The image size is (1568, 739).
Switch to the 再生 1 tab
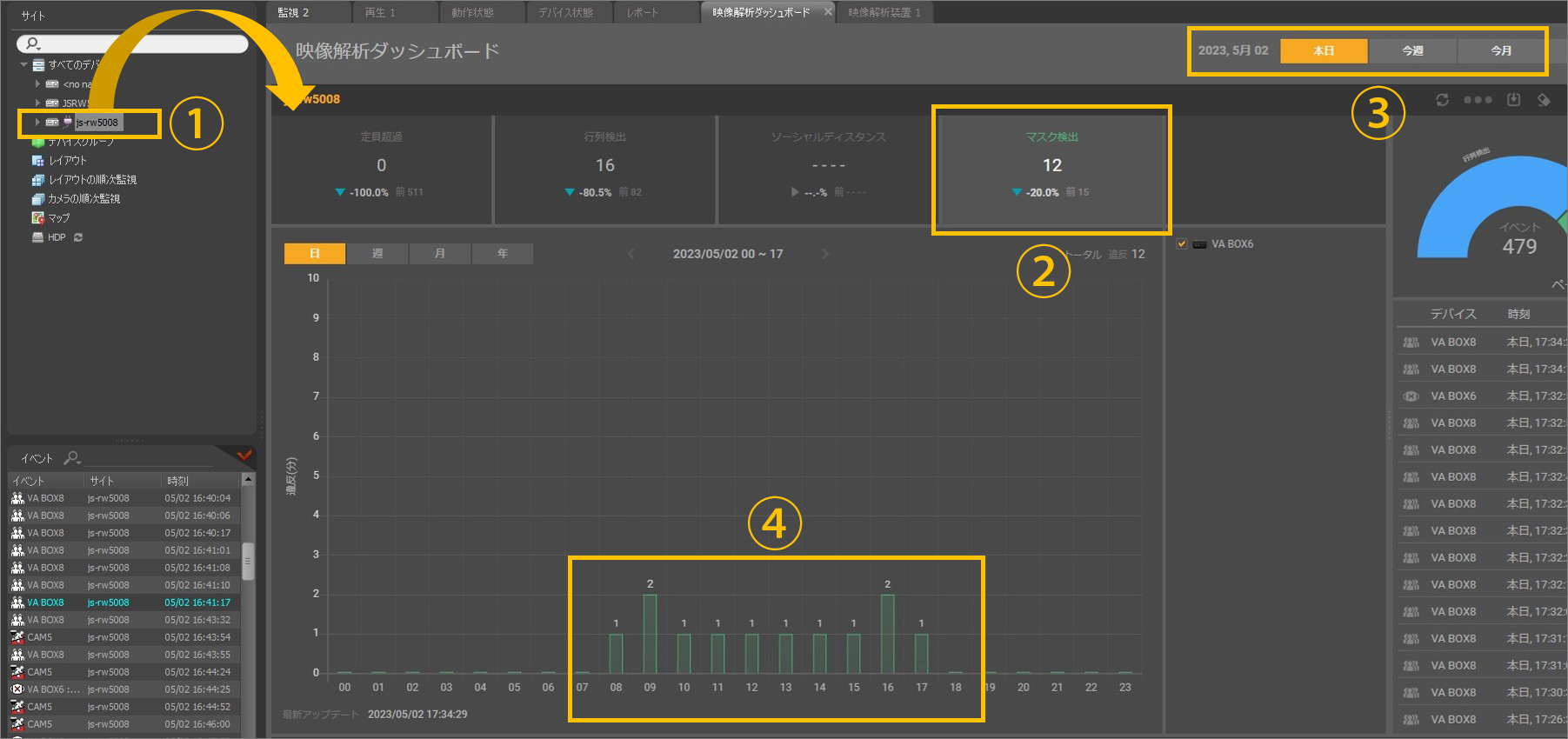point(396,12)
